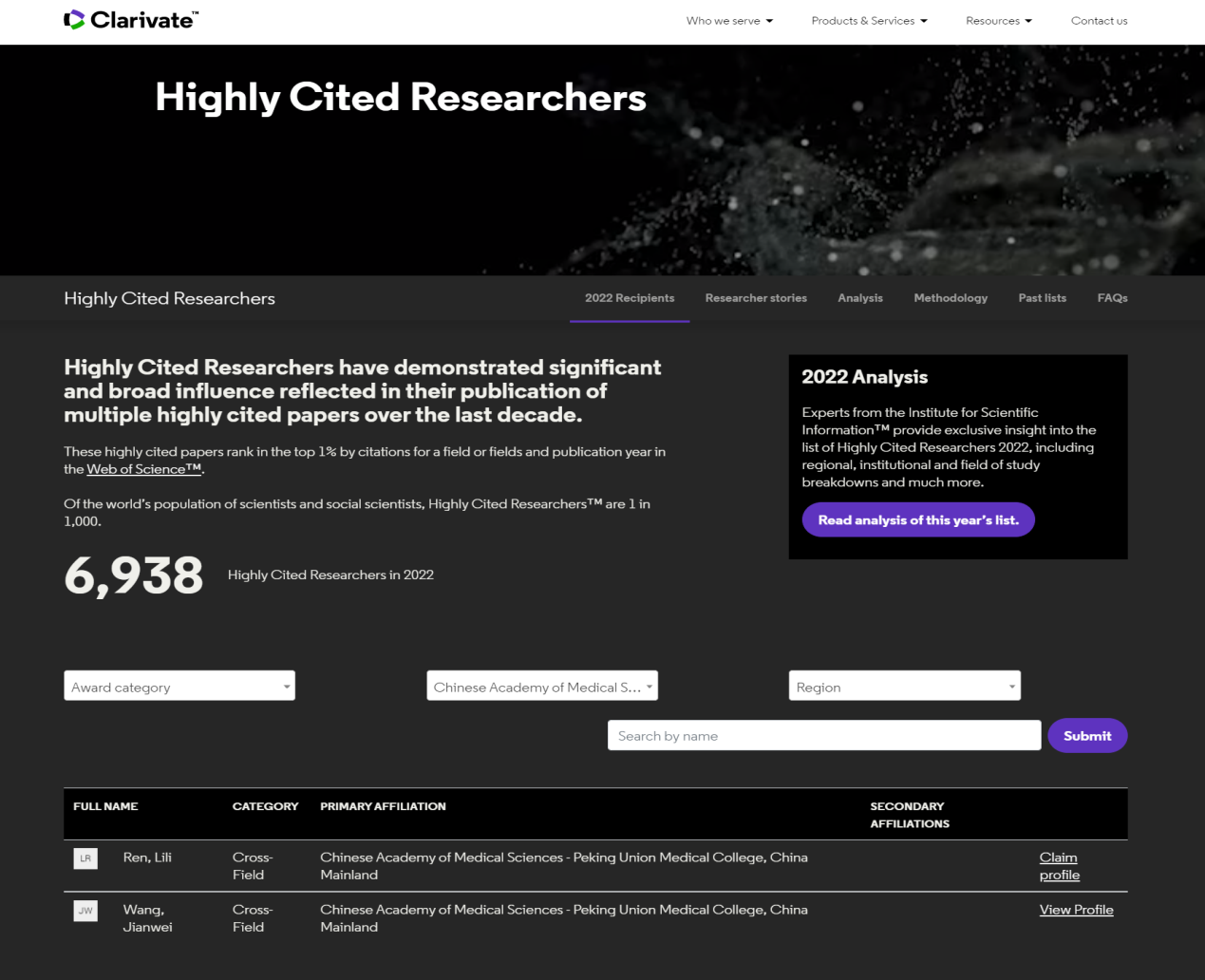This screenshot has width=1205, height=980.
Task: Go to Contact us
Action: tap(1099, 21)
